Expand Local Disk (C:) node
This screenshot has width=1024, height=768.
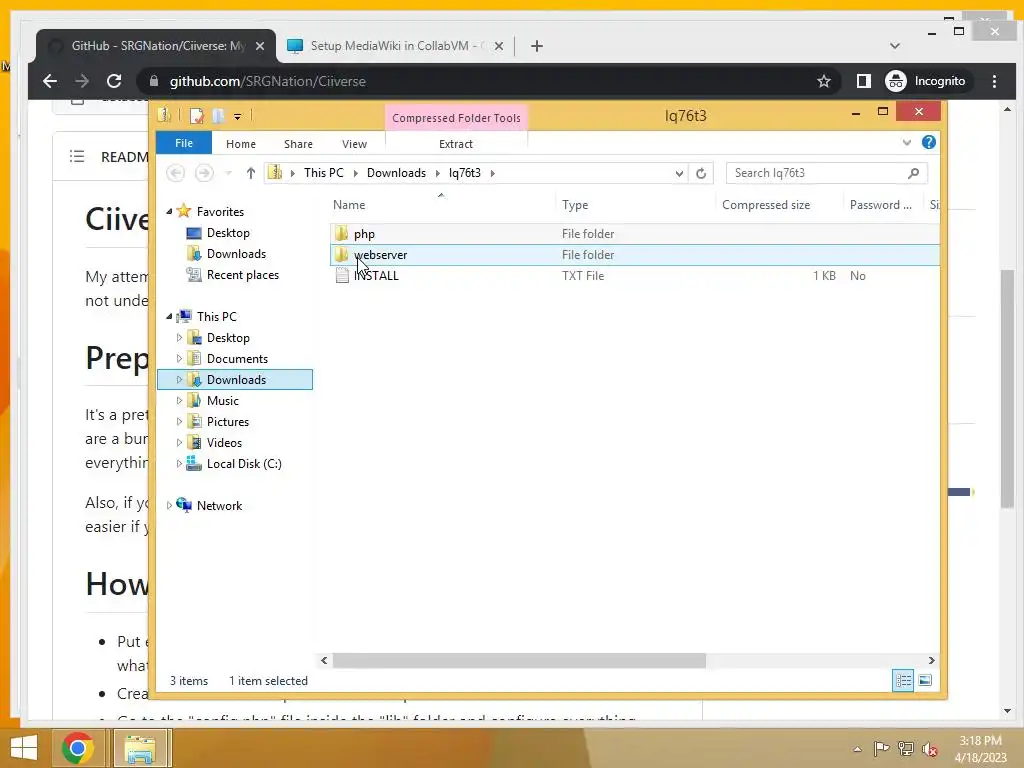pyautogui.click(x=179, y=464)
